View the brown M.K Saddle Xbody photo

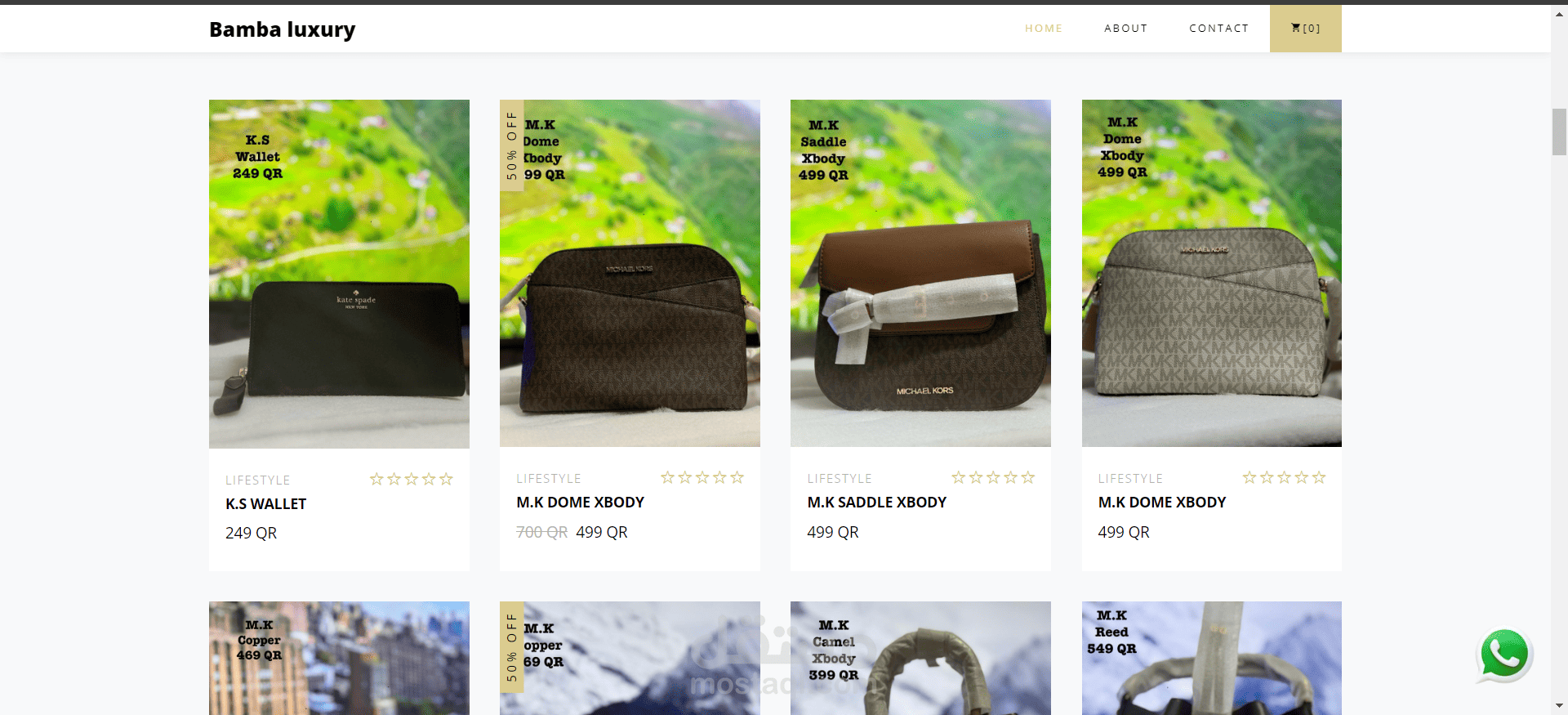920,273
